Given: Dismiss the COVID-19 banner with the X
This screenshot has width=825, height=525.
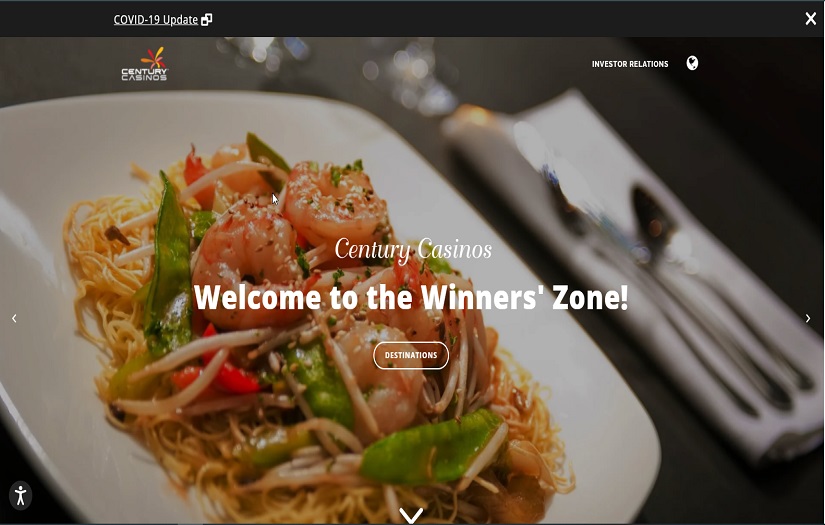Looking at the screenshot, I should pyautogui.click(x=810, y=18).
